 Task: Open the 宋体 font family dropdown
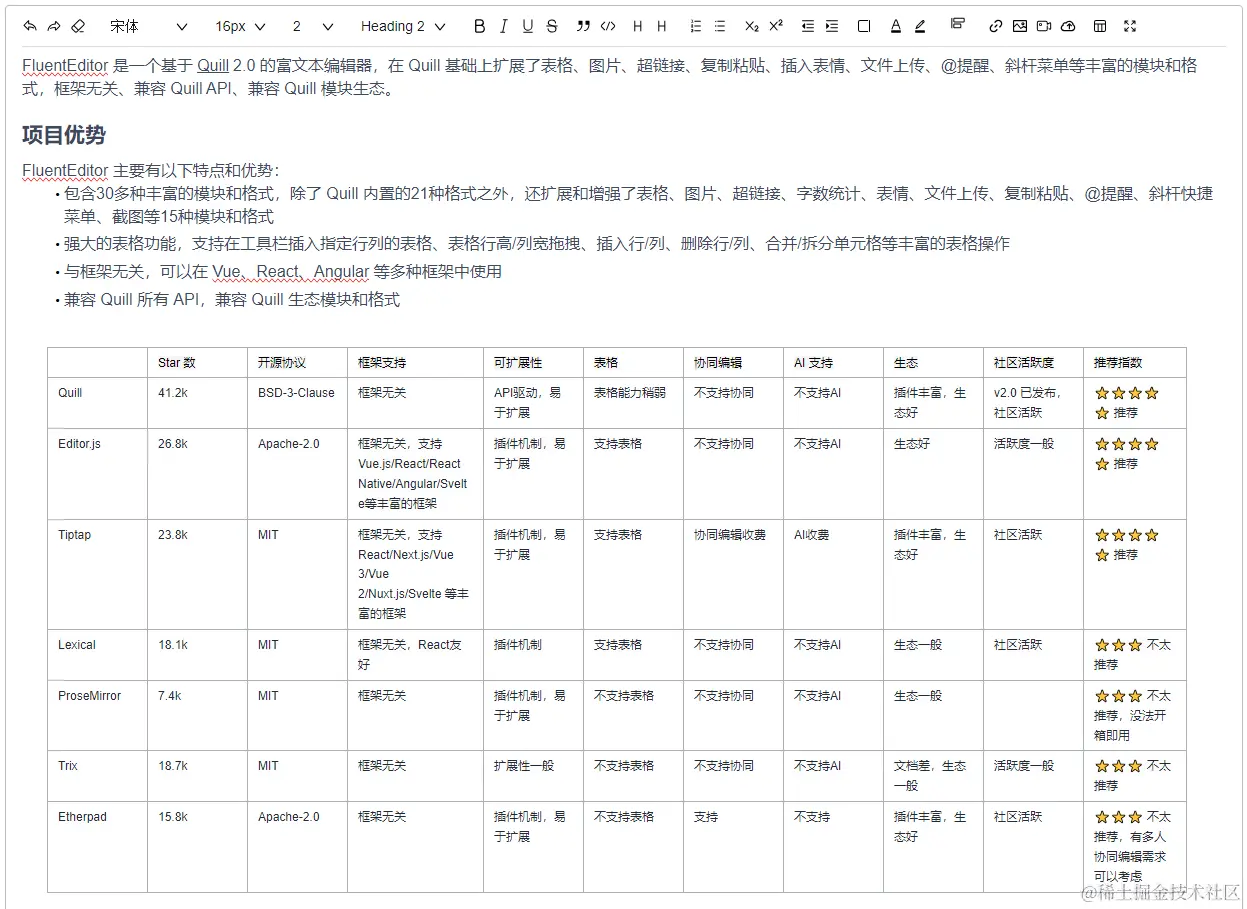pos(148,26)
